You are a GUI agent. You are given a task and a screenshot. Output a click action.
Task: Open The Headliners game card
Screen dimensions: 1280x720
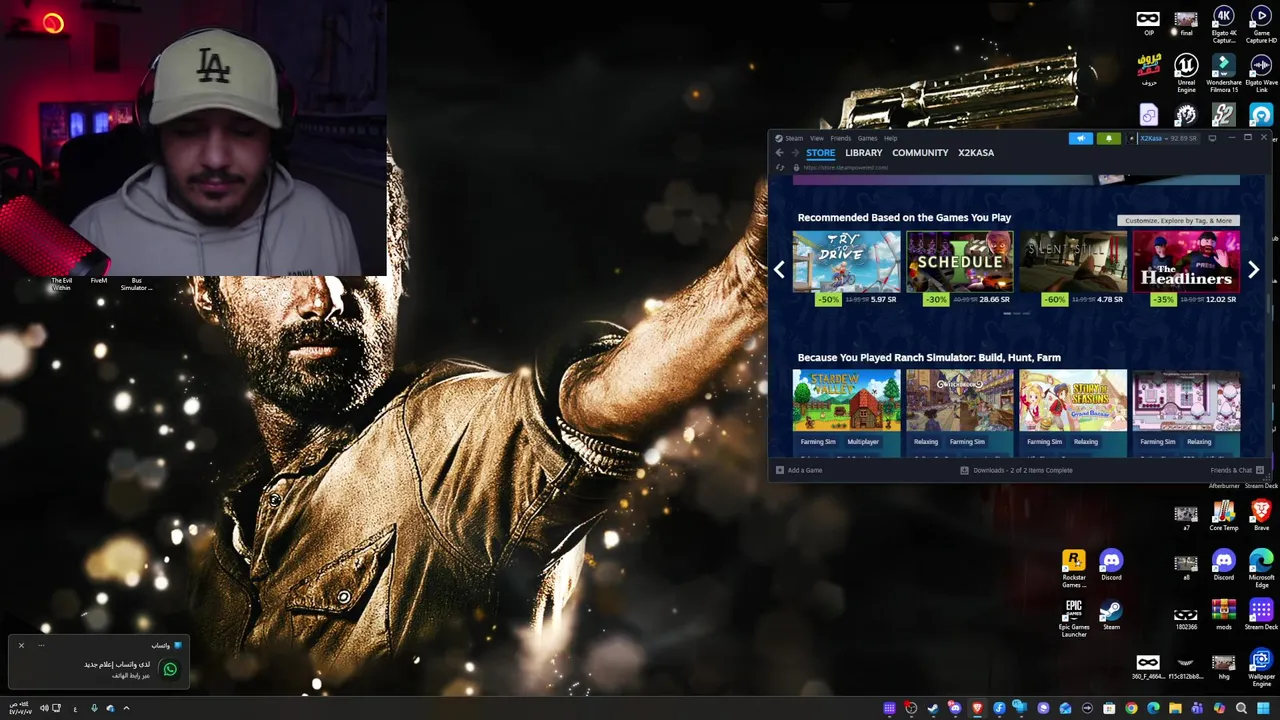point(1186,268)
